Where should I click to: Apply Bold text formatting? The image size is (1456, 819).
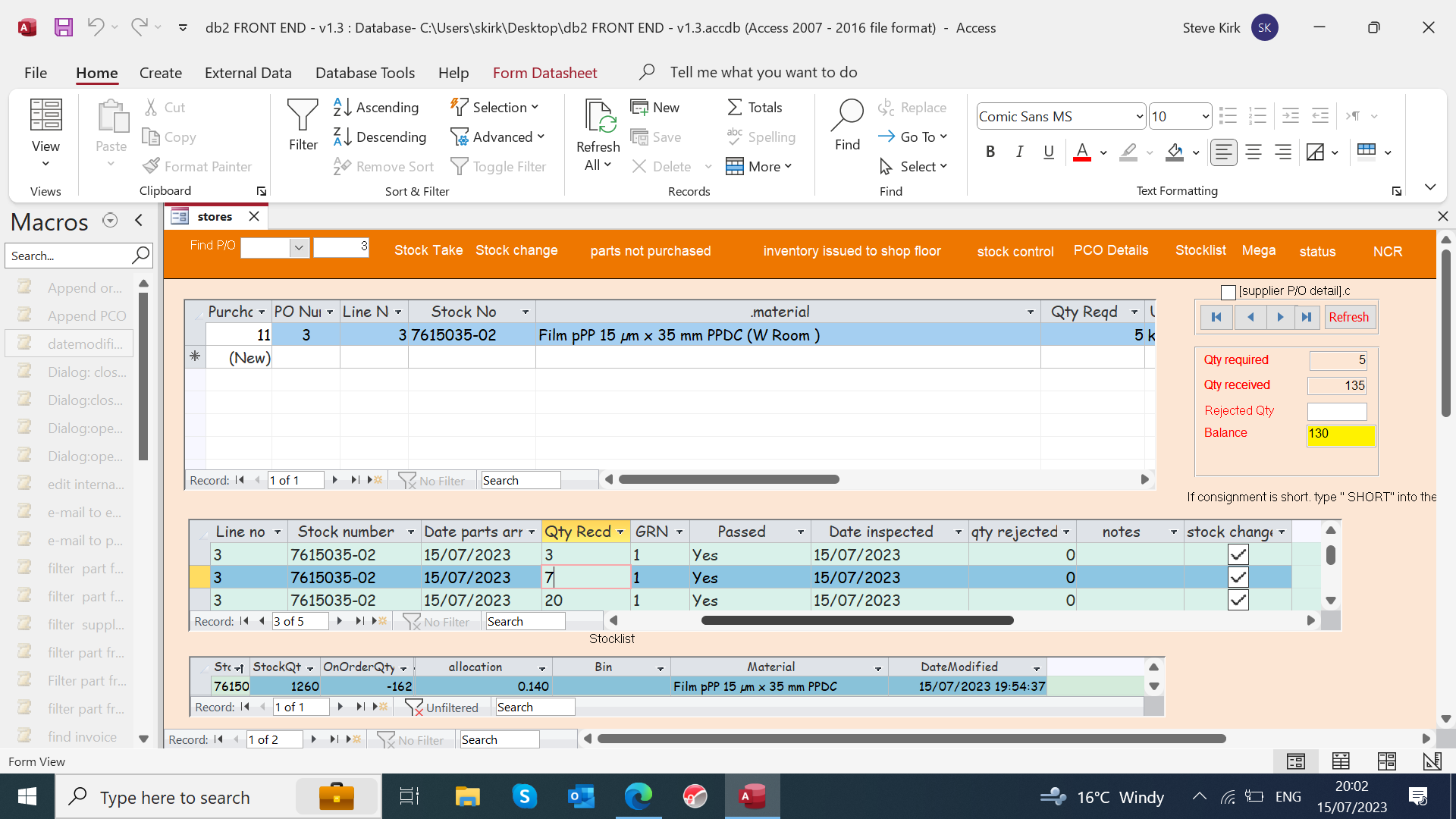pyautogui.click(x=990, y=152)
